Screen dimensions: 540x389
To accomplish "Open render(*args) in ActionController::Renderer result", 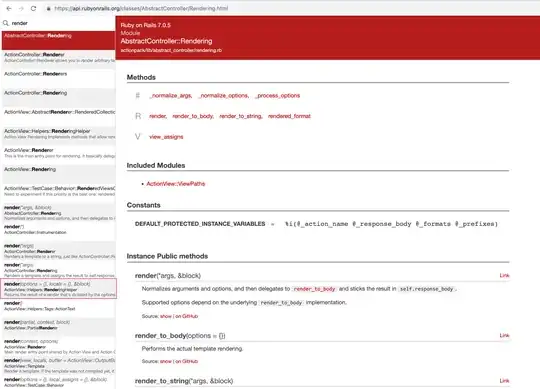I will [x=59, y=251].
